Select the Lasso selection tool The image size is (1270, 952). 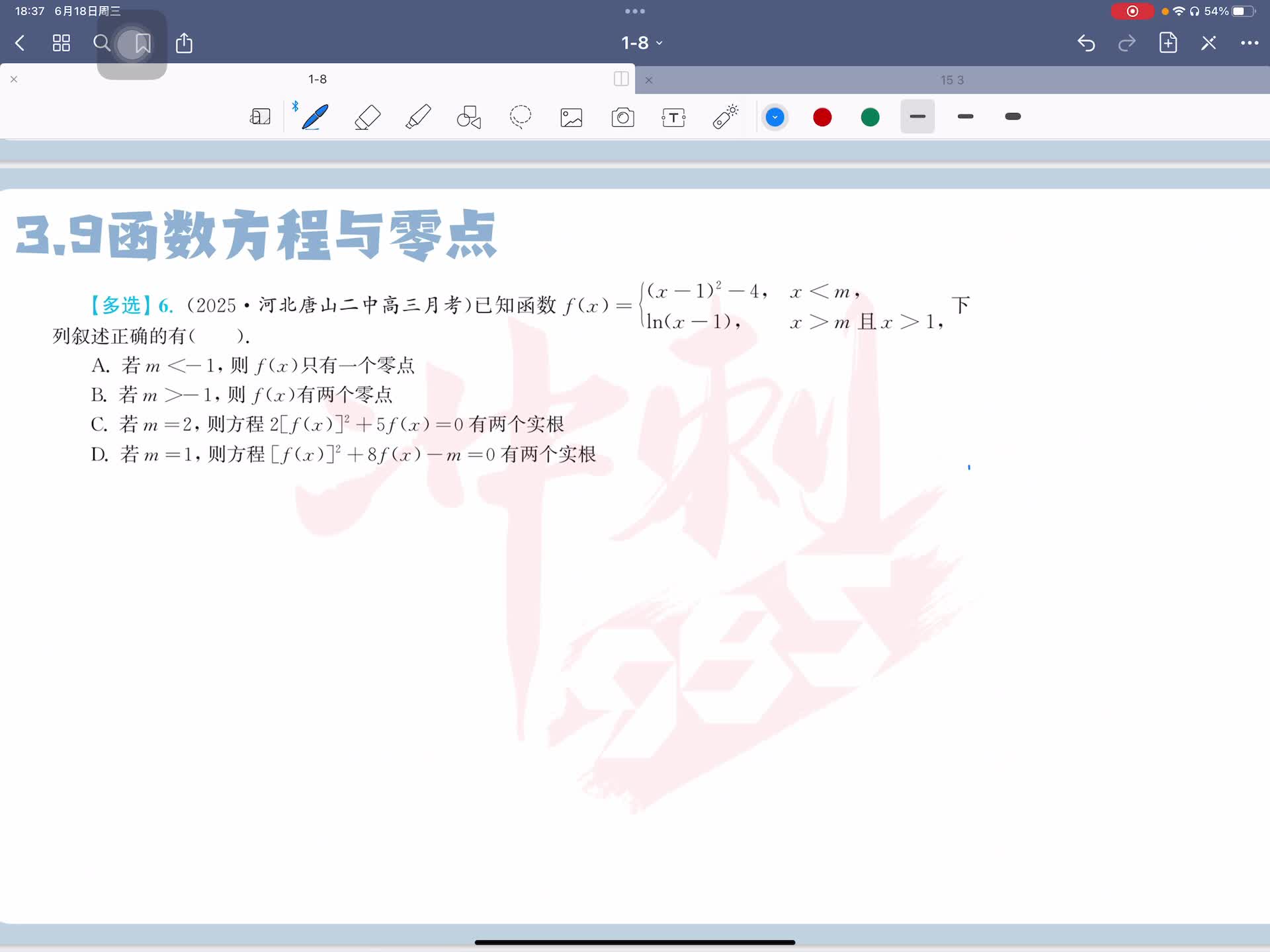tap(521, 117)
